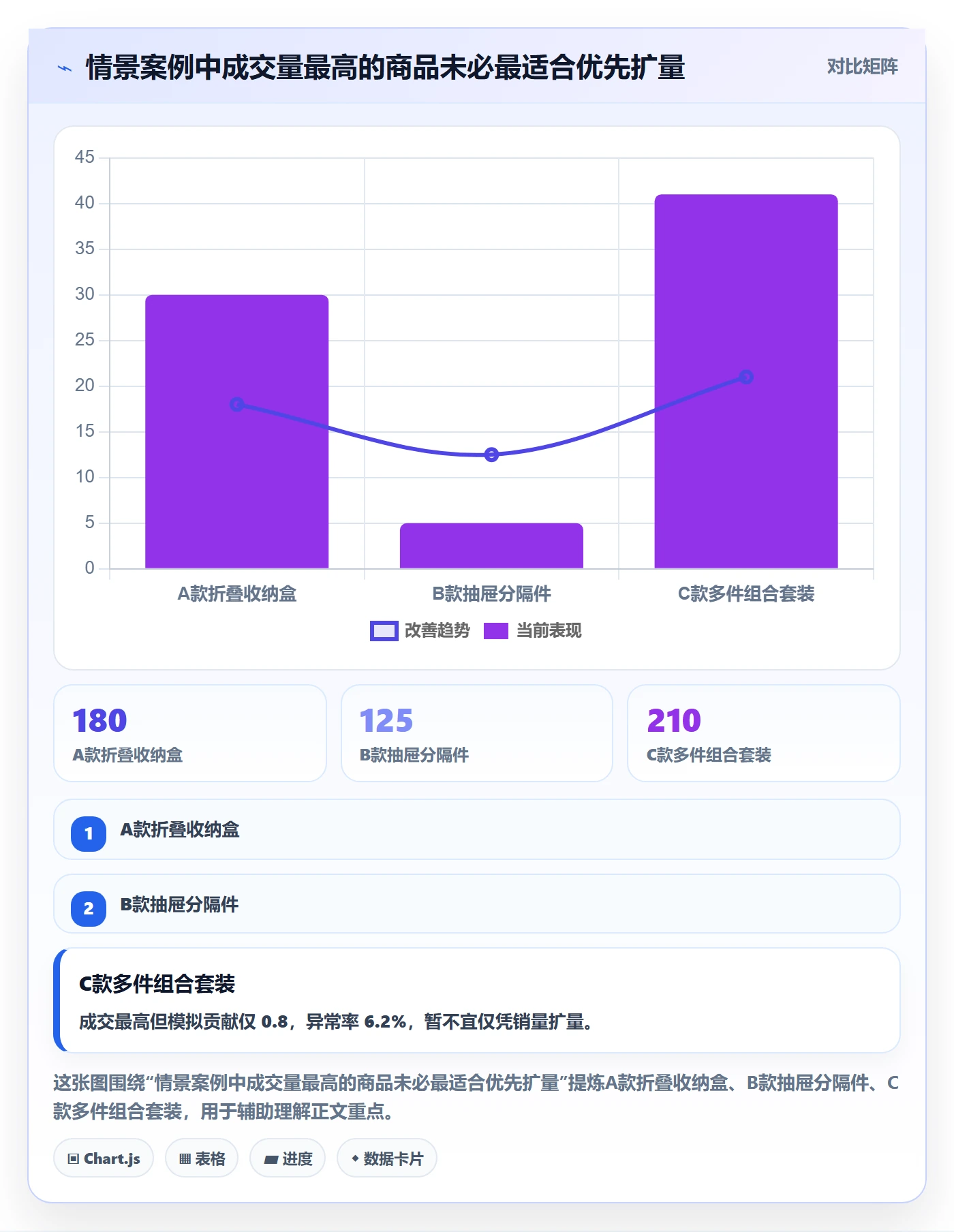
Task: Click the number 1 badge
Action: tap(89, 833)
